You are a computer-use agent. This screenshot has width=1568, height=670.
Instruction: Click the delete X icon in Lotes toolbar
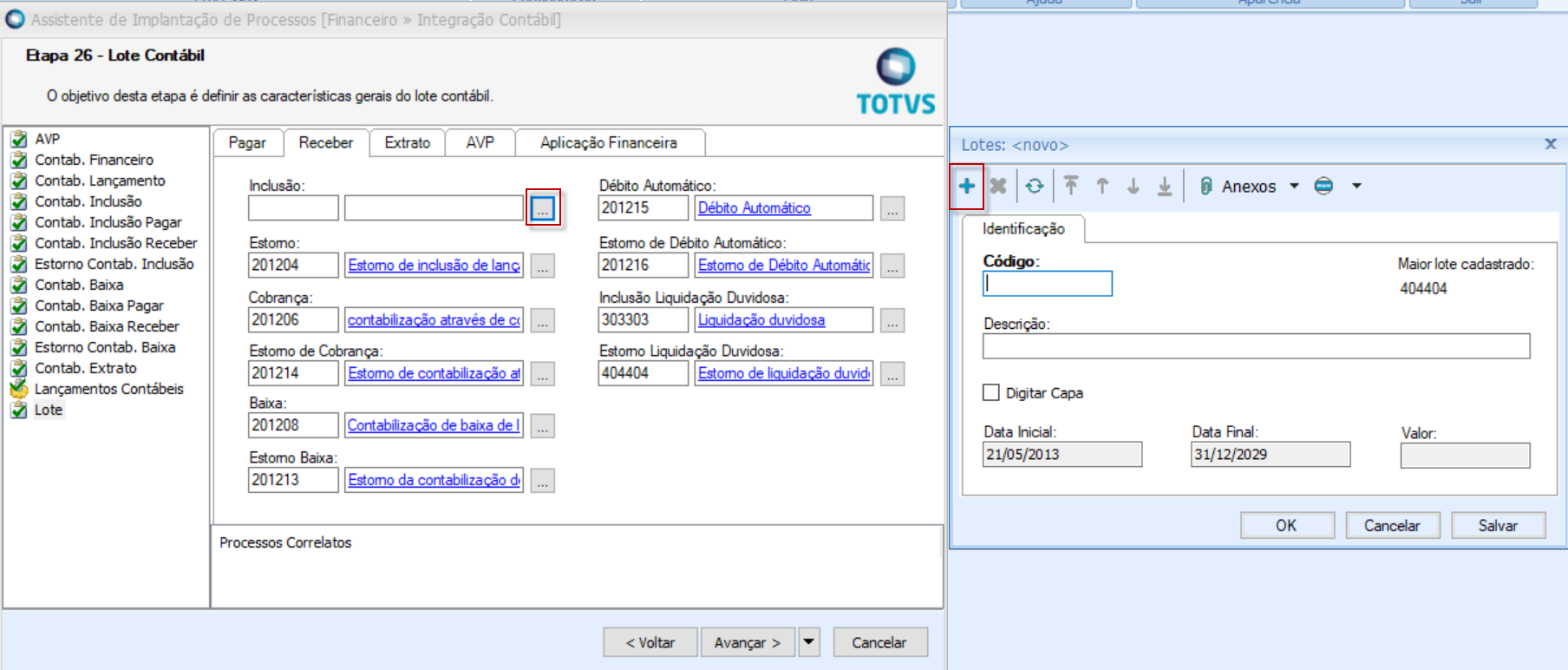pyautogui.click(x=998, y=186)
